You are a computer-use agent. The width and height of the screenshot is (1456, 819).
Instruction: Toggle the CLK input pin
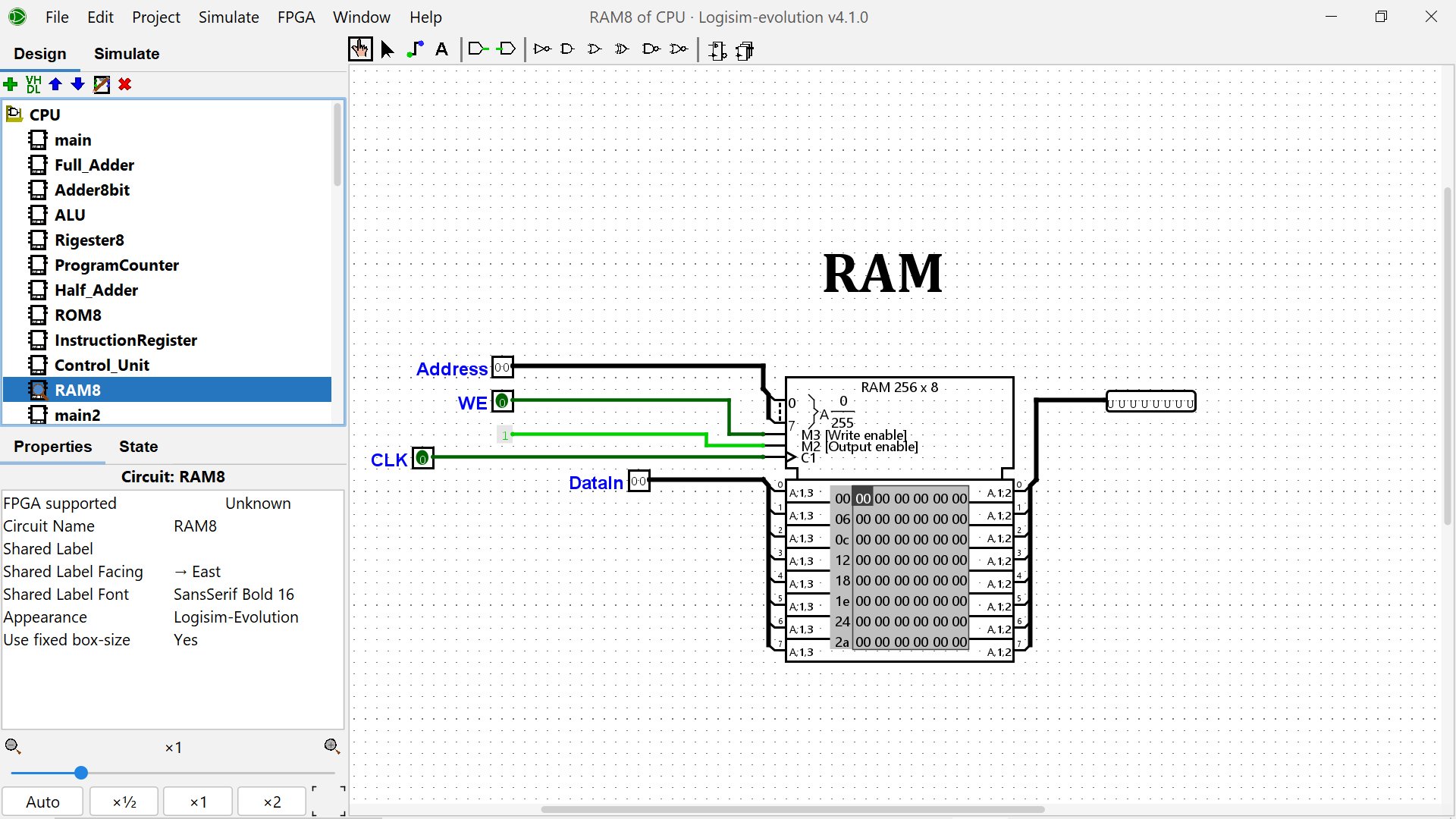423,458
